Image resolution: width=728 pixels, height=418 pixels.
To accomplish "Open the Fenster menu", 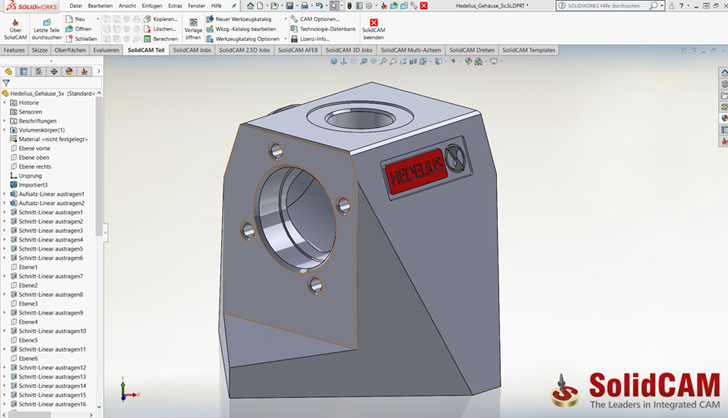I will 196,6.
